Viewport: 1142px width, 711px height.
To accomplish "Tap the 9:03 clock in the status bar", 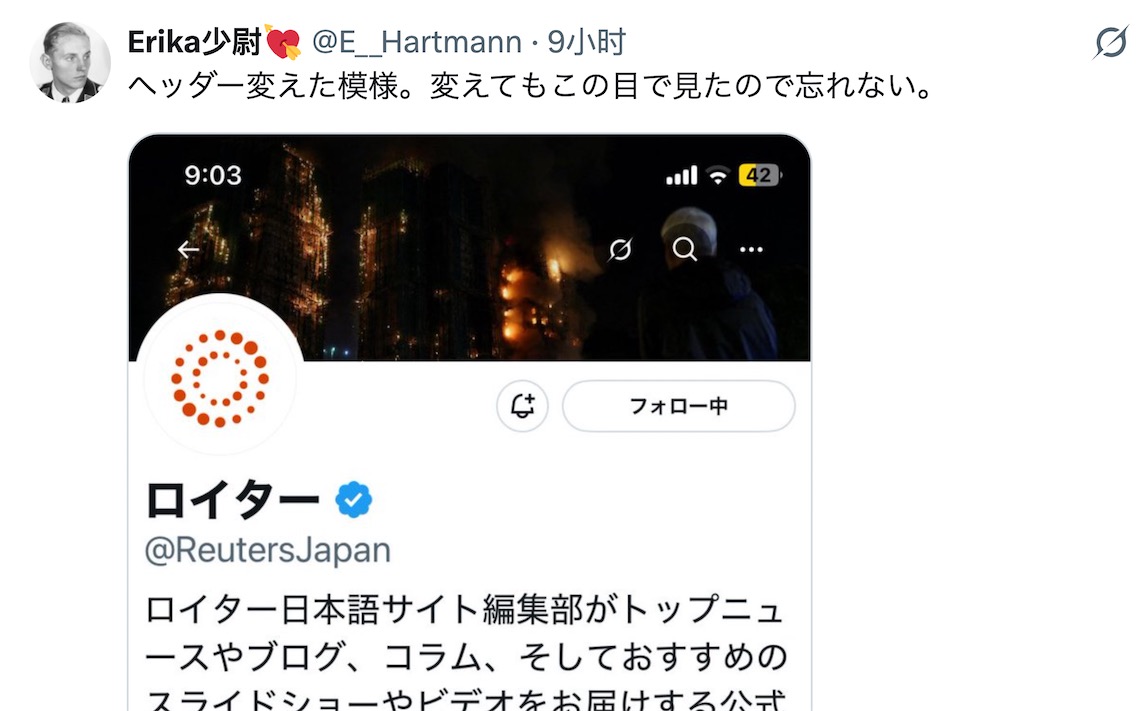I will coord(213,176).
